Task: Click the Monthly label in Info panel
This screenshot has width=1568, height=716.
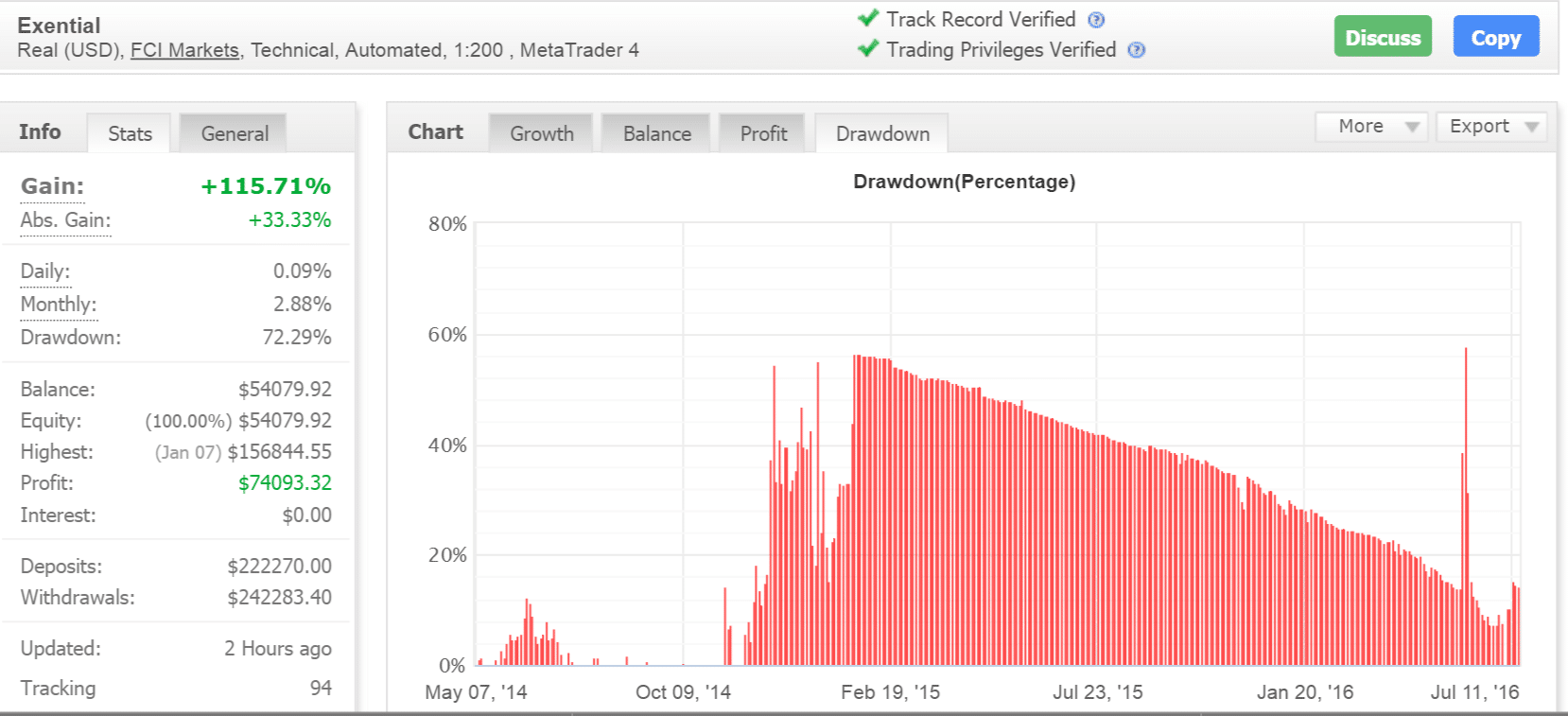Action: (x=58, y=305)
